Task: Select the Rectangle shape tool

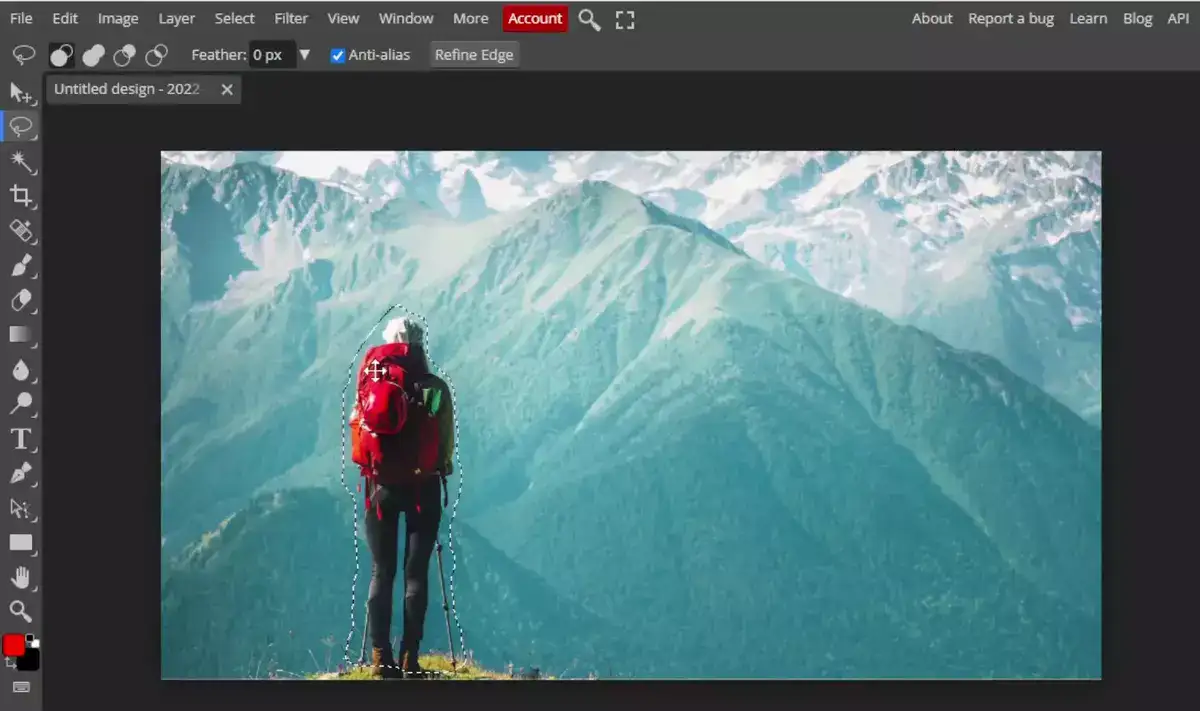Action: [x=21, y=543]
